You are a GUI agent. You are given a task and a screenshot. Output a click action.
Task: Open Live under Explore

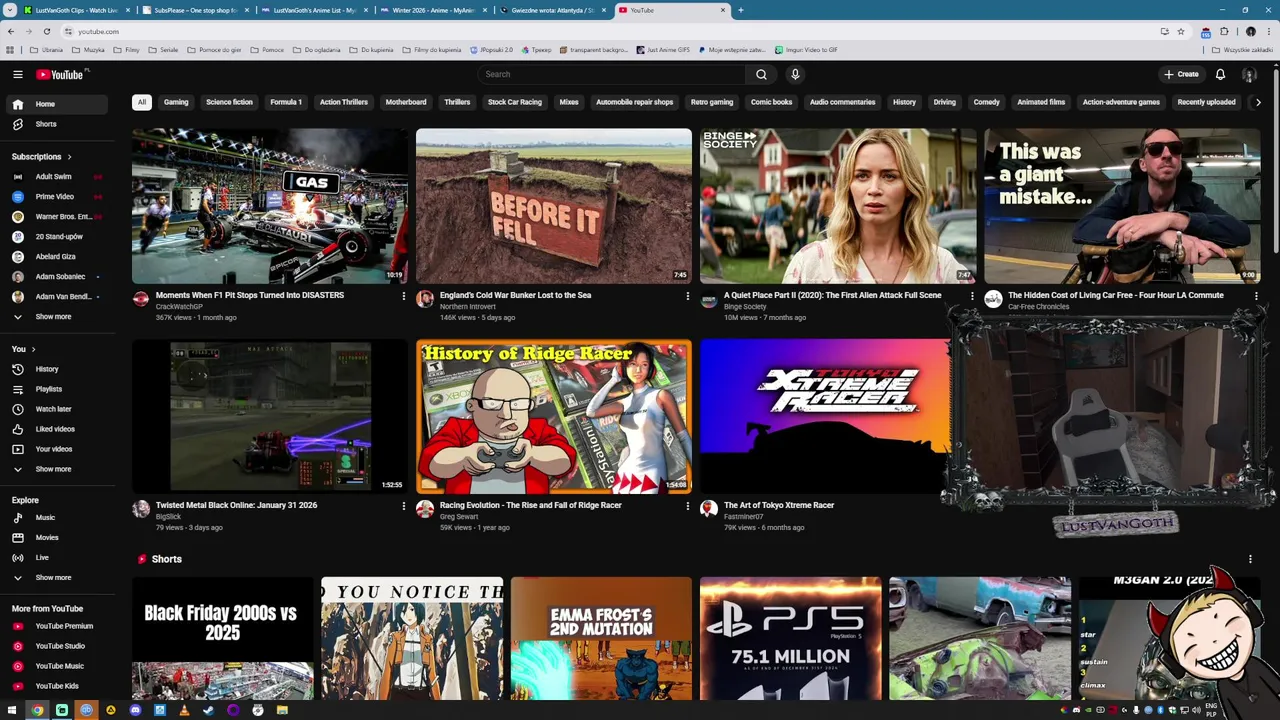click(x=59, y=558)
